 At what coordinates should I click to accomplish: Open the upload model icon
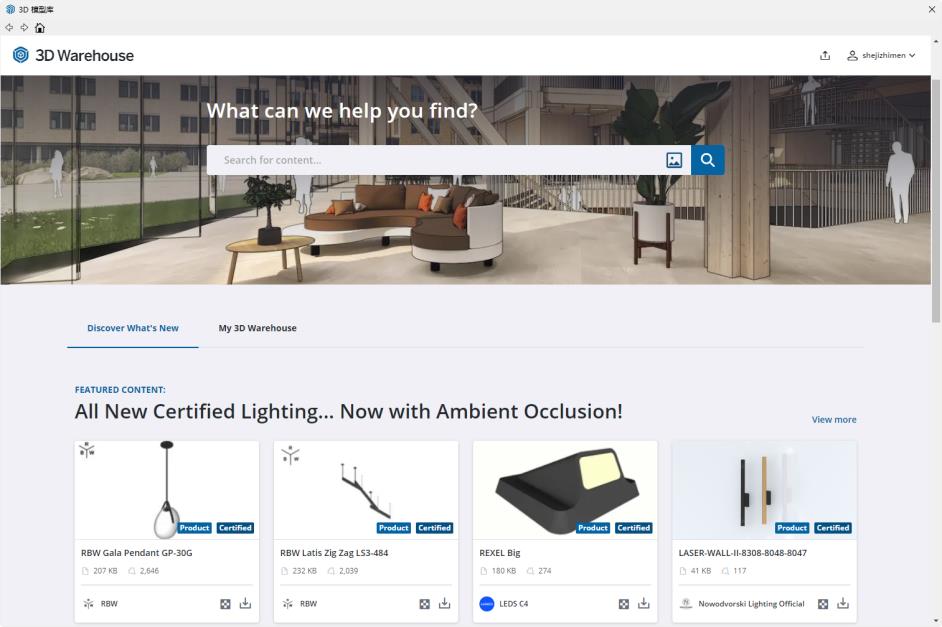click(825, 55)
